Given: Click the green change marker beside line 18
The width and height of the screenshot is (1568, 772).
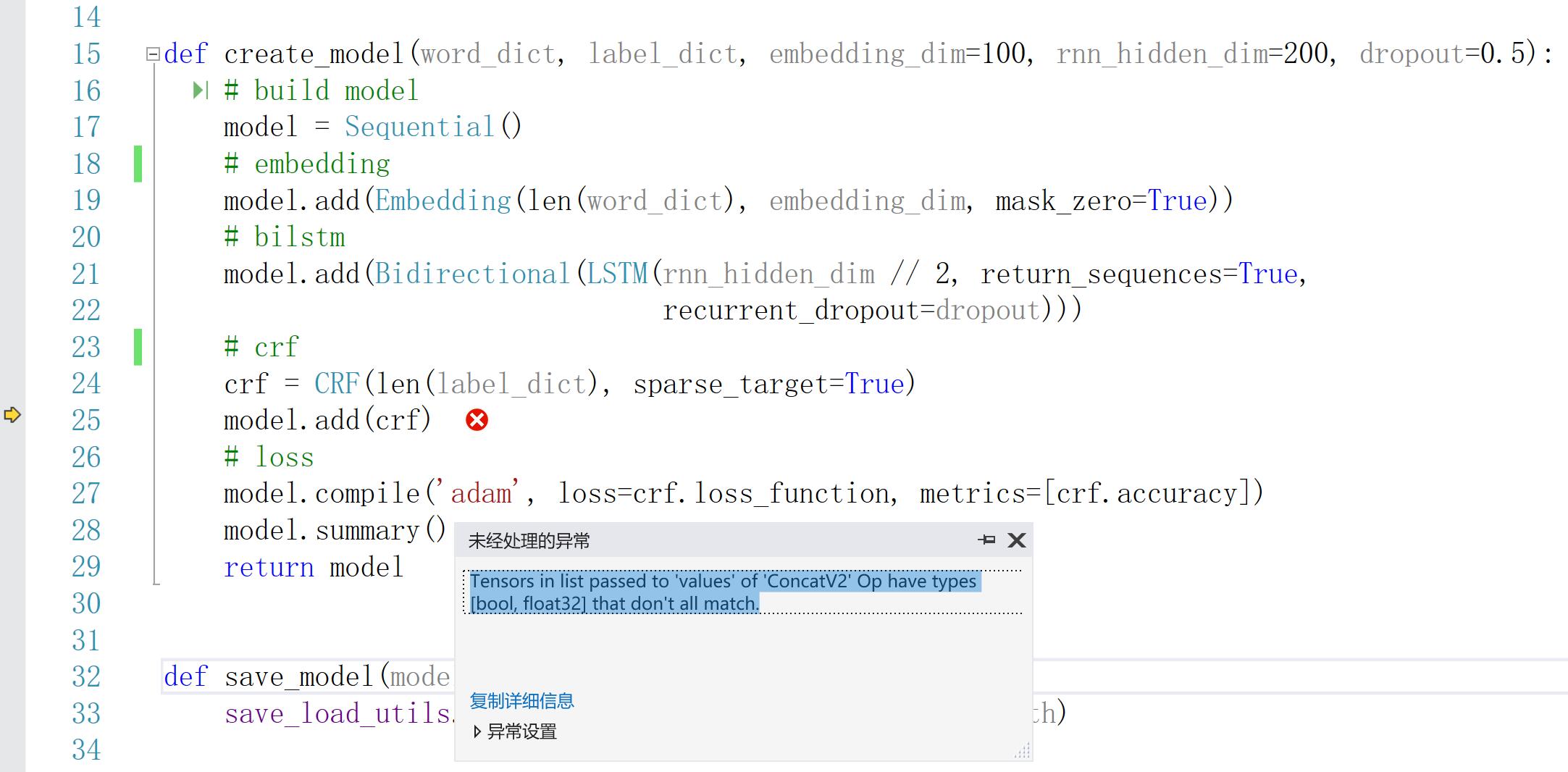Looking at the screenshot, I should tap(138, 164).
